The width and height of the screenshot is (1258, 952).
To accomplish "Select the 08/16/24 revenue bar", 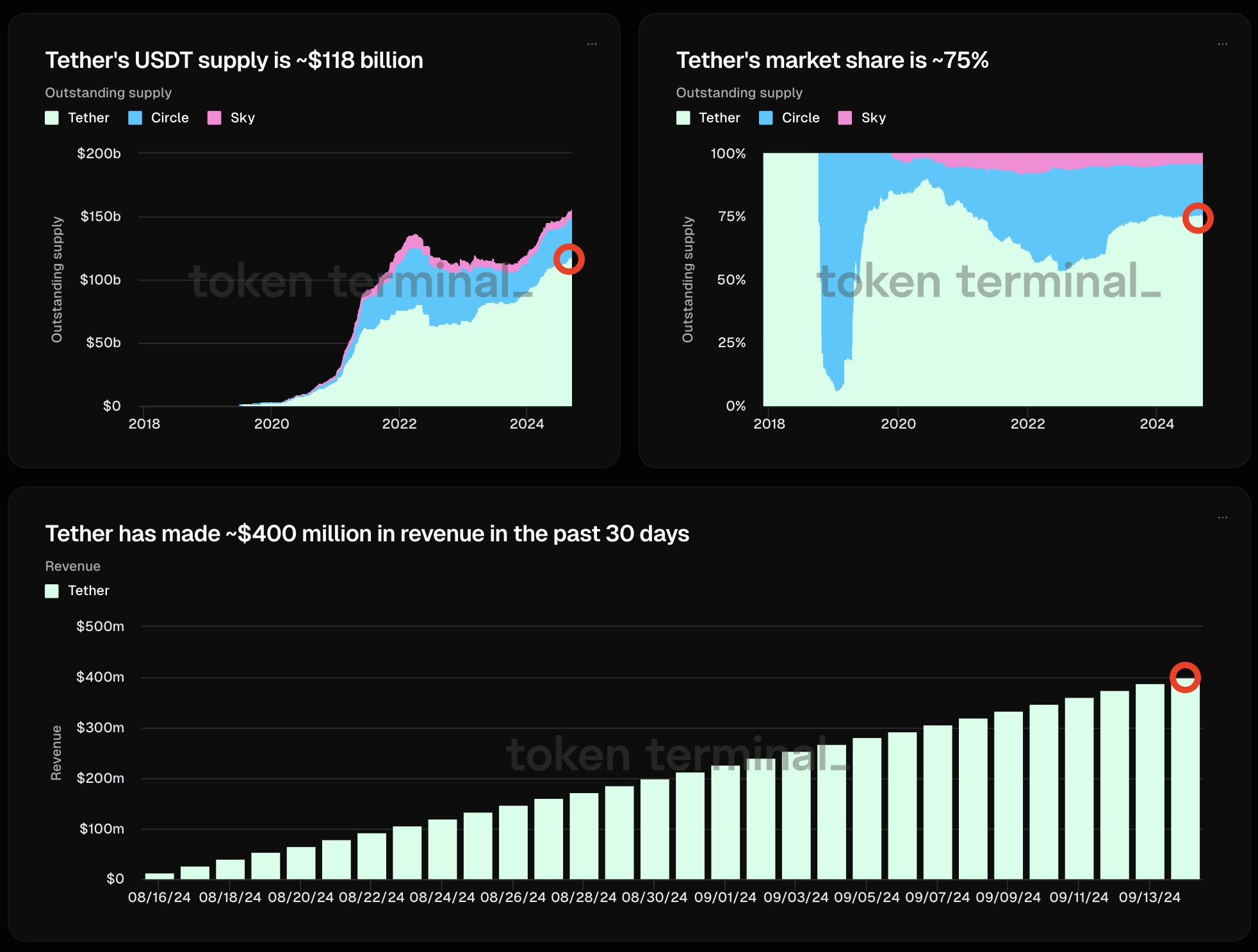I will [159, 876].
